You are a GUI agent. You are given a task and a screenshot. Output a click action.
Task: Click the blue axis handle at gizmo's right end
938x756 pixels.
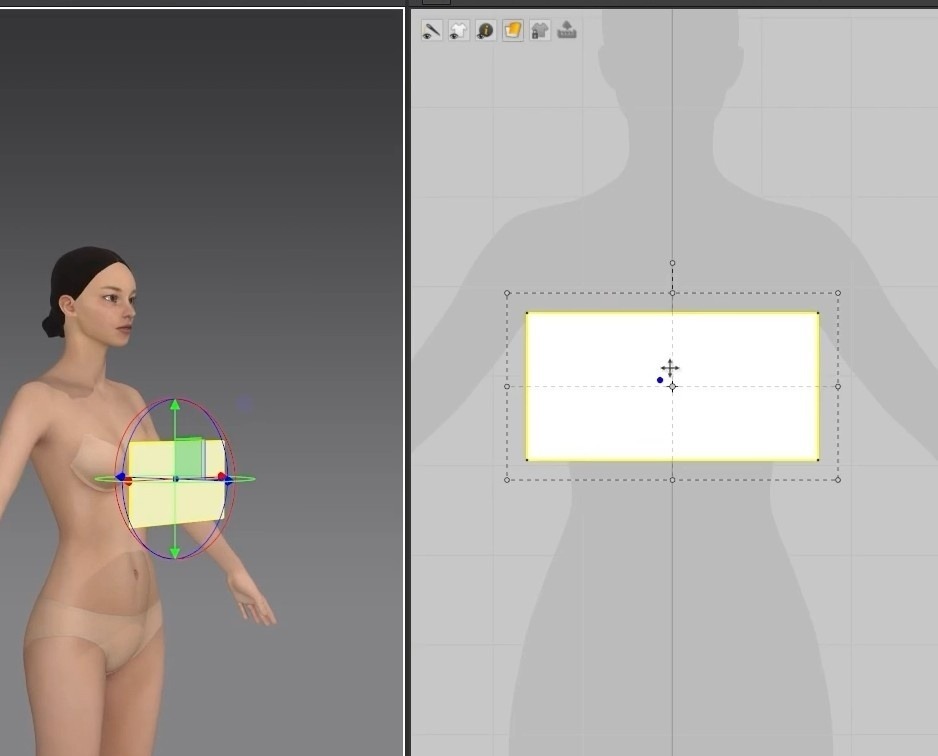(229, 480)
